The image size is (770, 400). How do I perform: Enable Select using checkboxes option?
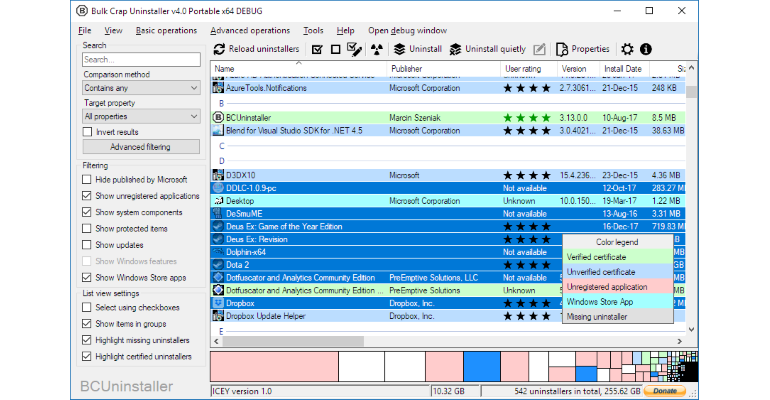click(86, 307)
